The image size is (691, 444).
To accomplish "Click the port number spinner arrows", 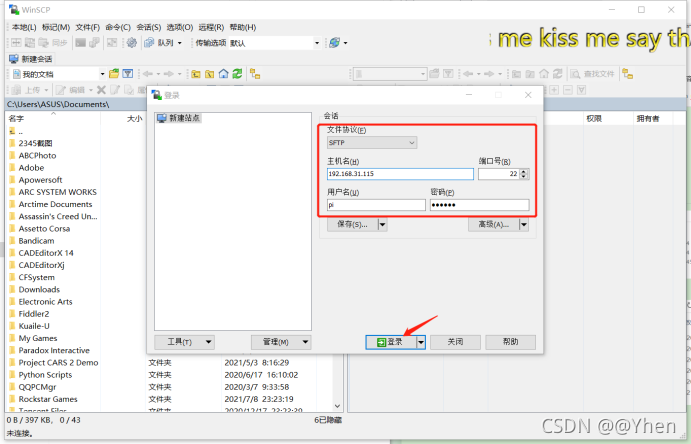I will pyautogui.click(x=524, y=174).
